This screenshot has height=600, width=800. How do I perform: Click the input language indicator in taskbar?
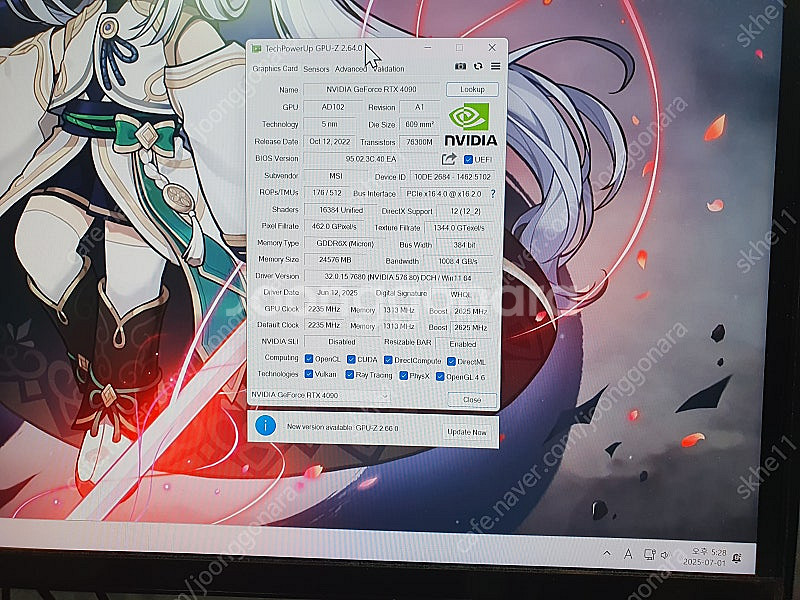pyautogui.click(x=628, y=554)
